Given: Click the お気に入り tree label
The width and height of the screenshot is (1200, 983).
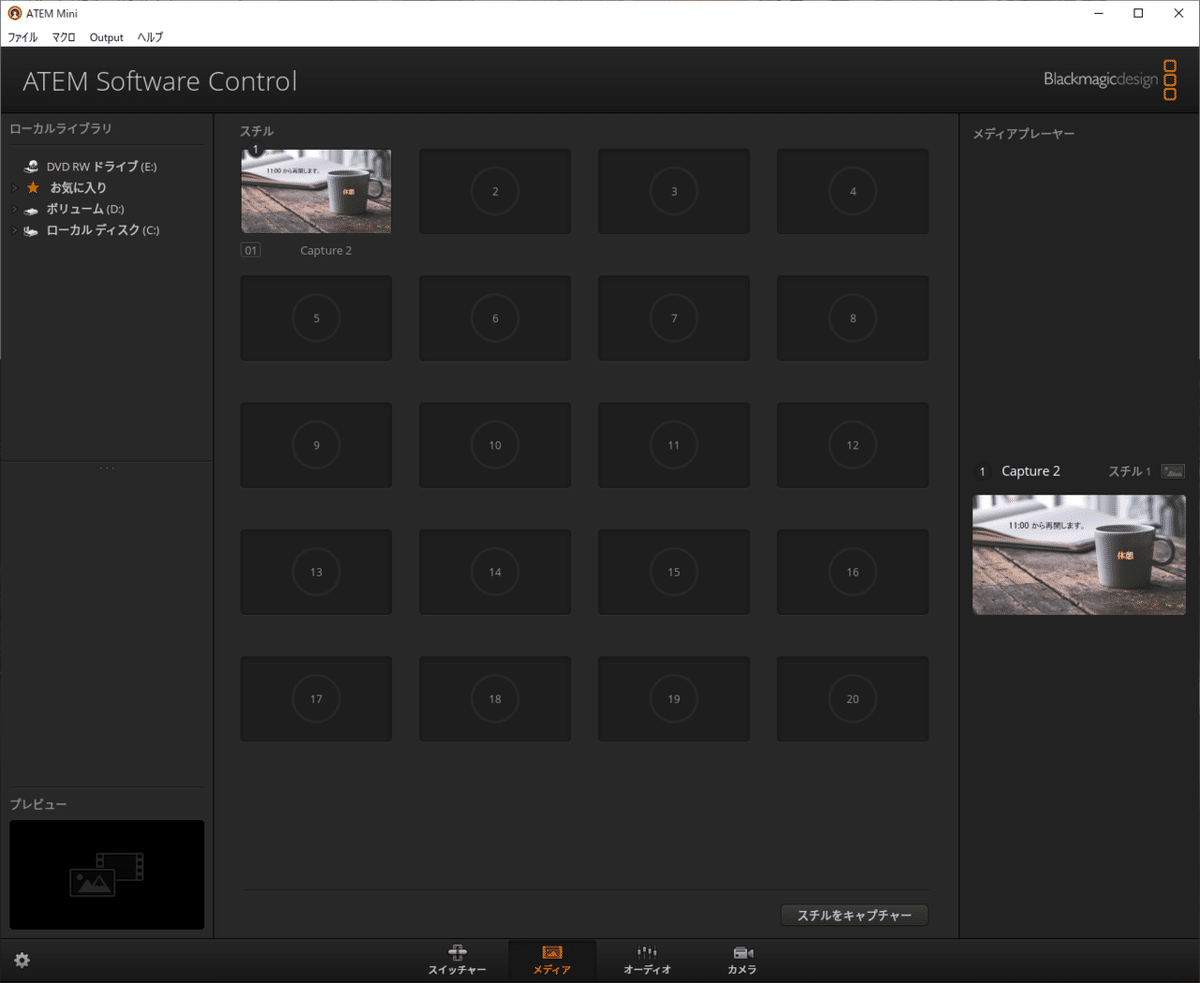Looking at the screenshot, I should pyautogui.click(x=78, y=187).
